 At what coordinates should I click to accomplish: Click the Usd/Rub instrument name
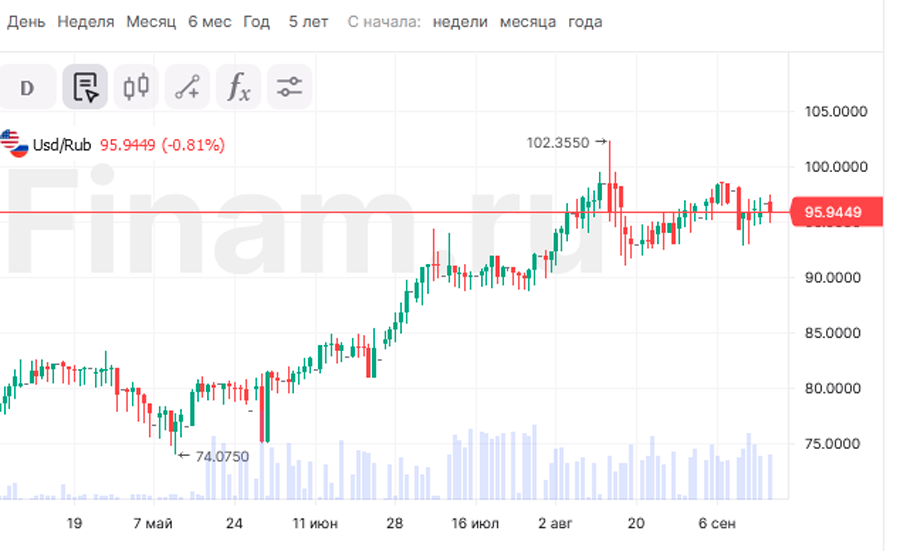[x=62, y=145]
